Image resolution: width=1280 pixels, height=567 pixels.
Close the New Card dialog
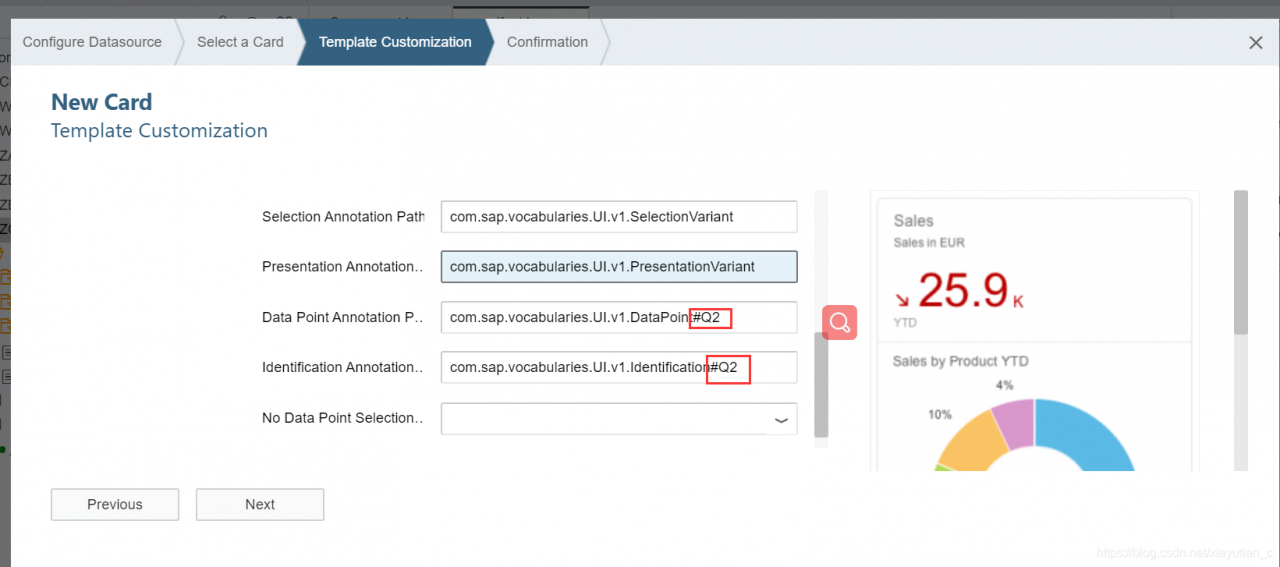pos(1256,43)
